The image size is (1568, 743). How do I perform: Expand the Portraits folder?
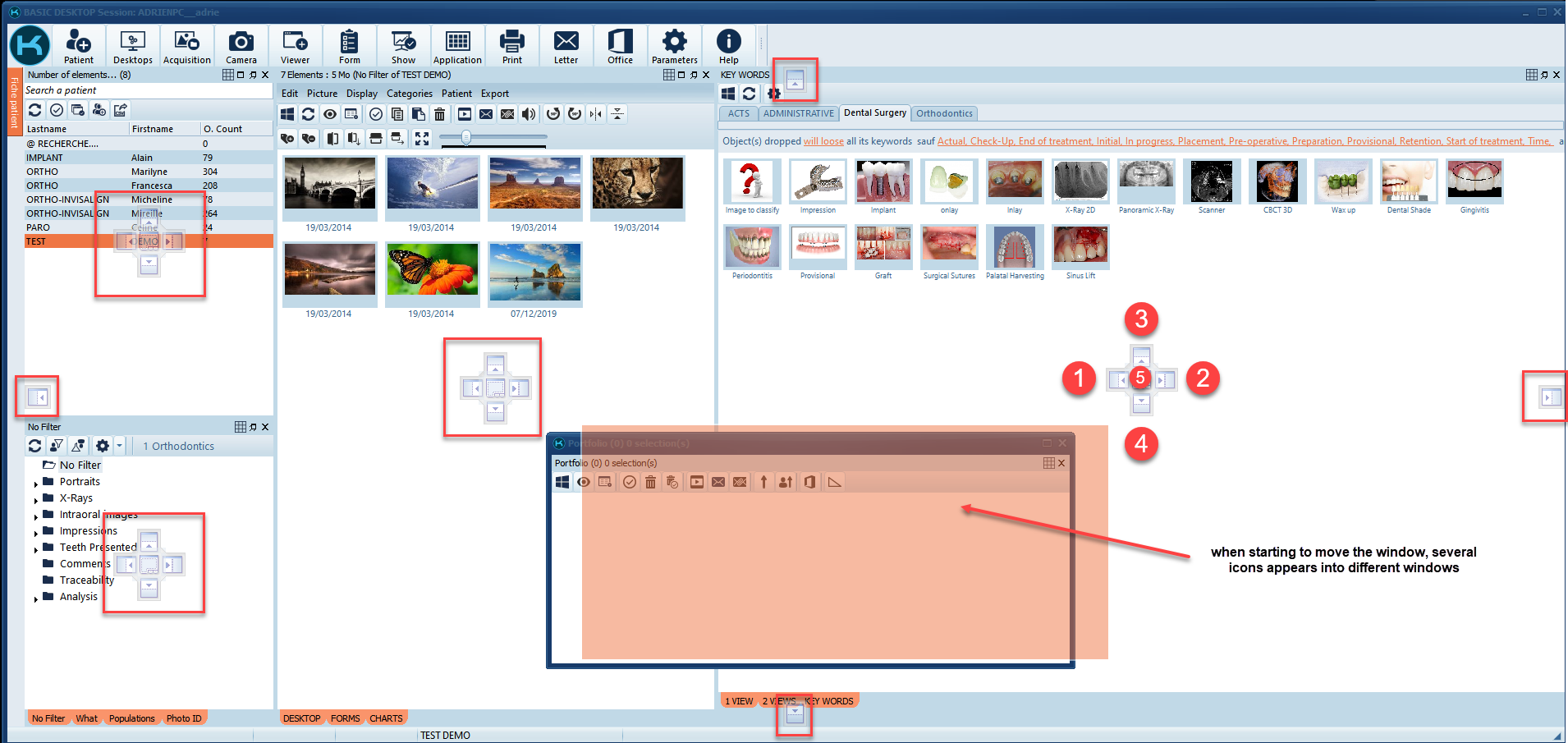34,481
